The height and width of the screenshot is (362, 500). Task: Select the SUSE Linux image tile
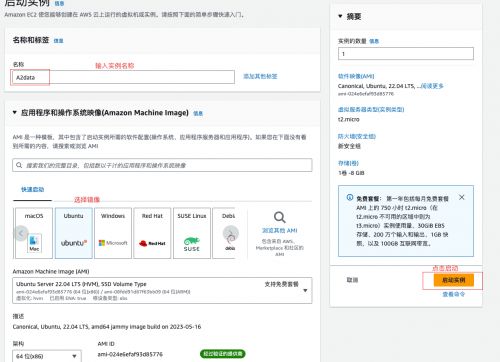pos(192,233)
